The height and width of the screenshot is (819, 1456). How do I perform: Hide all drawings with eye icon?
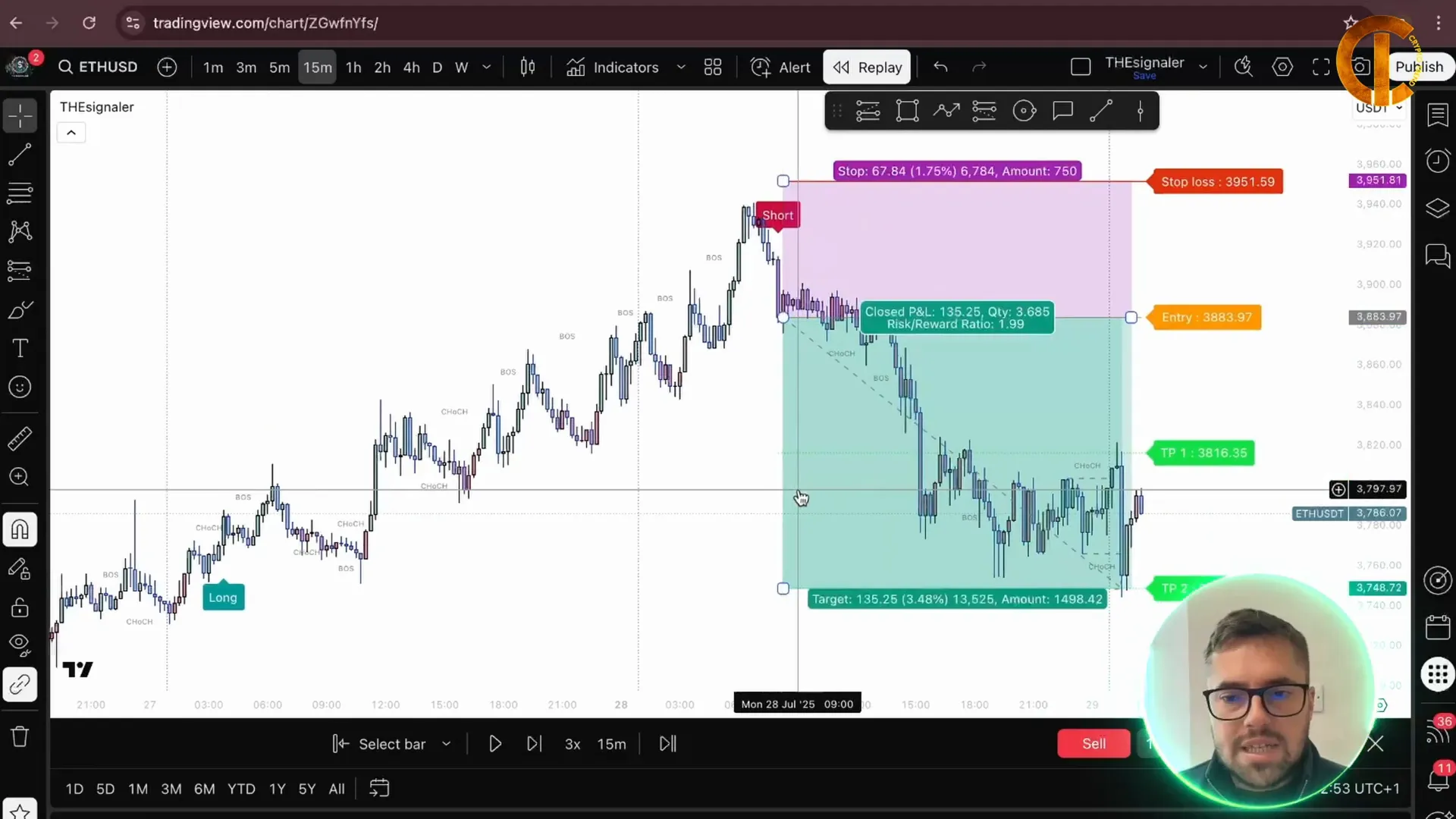point(20,645)
